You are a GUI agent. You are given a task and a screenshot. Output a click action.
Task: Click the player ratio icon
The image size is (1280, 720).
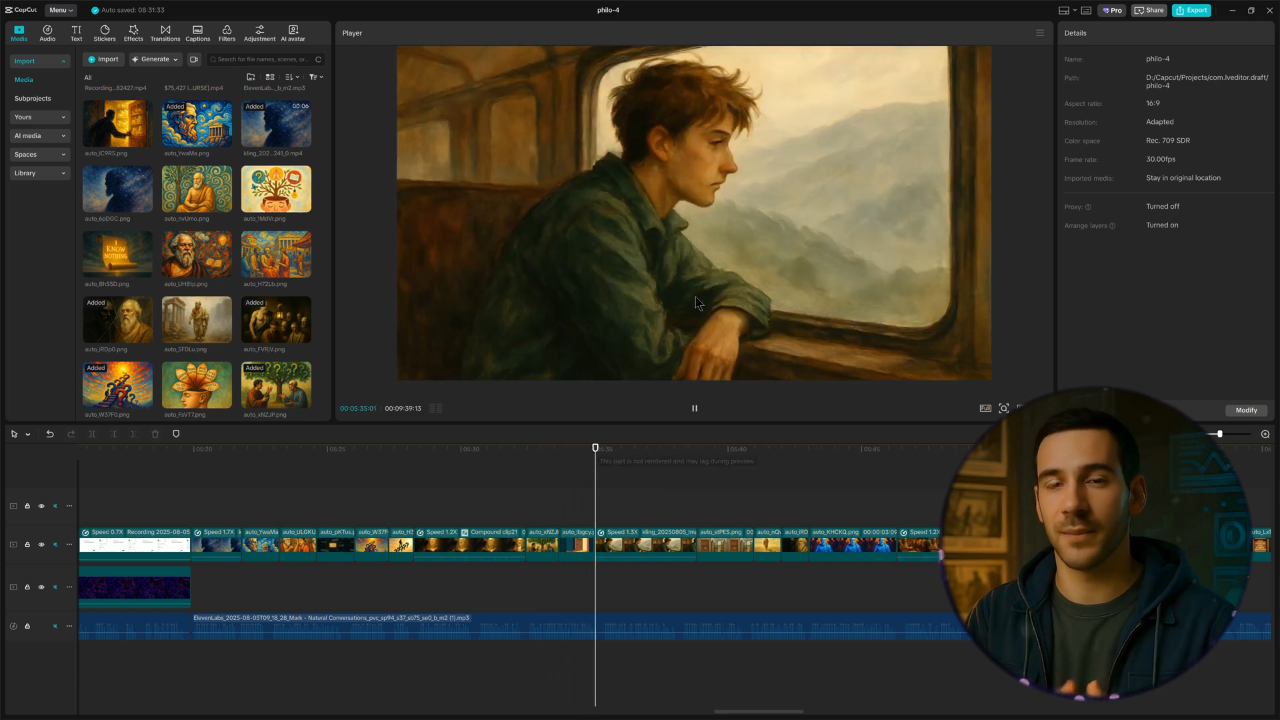(x=985, y=408)
